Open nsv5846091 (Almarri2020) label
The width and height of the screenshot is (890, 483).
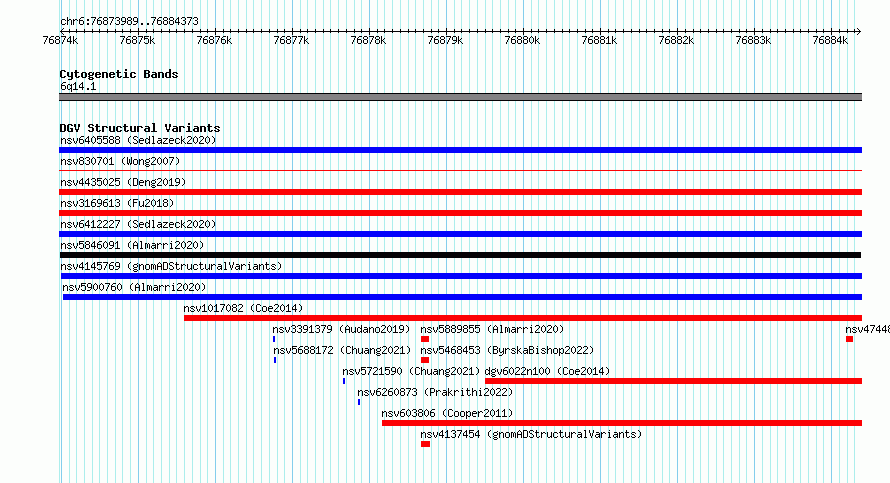click(132, 245)
